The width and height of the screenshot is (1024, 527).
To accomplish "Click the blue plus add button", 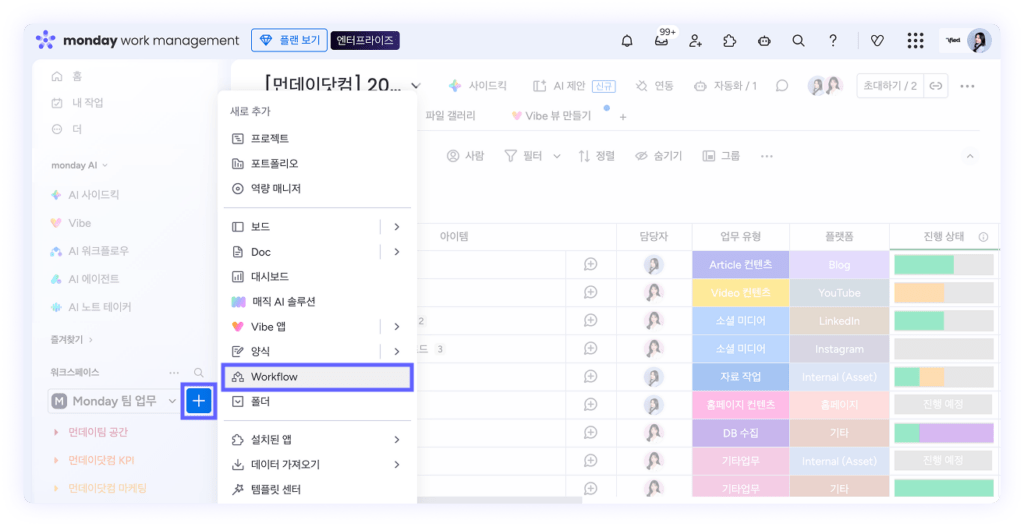I will click(199, 401).
